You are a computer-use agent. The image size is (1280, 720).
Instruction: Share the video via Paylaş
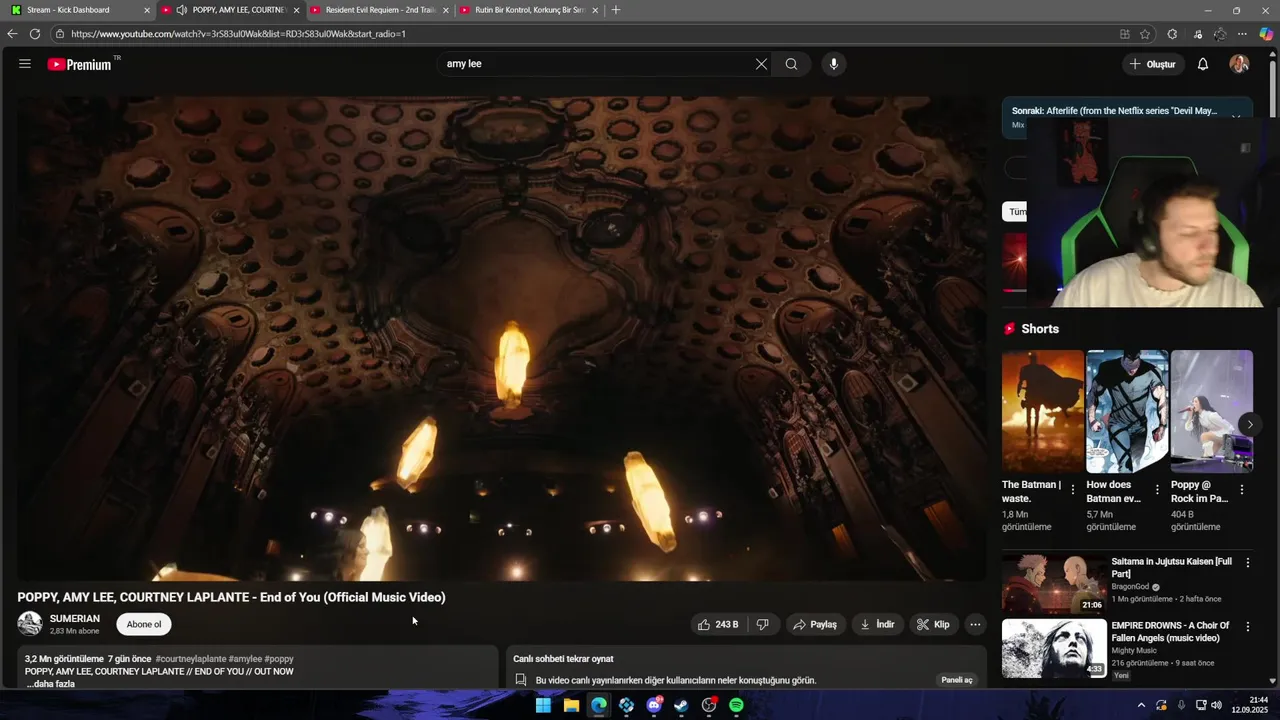click(x=815, y=624)
